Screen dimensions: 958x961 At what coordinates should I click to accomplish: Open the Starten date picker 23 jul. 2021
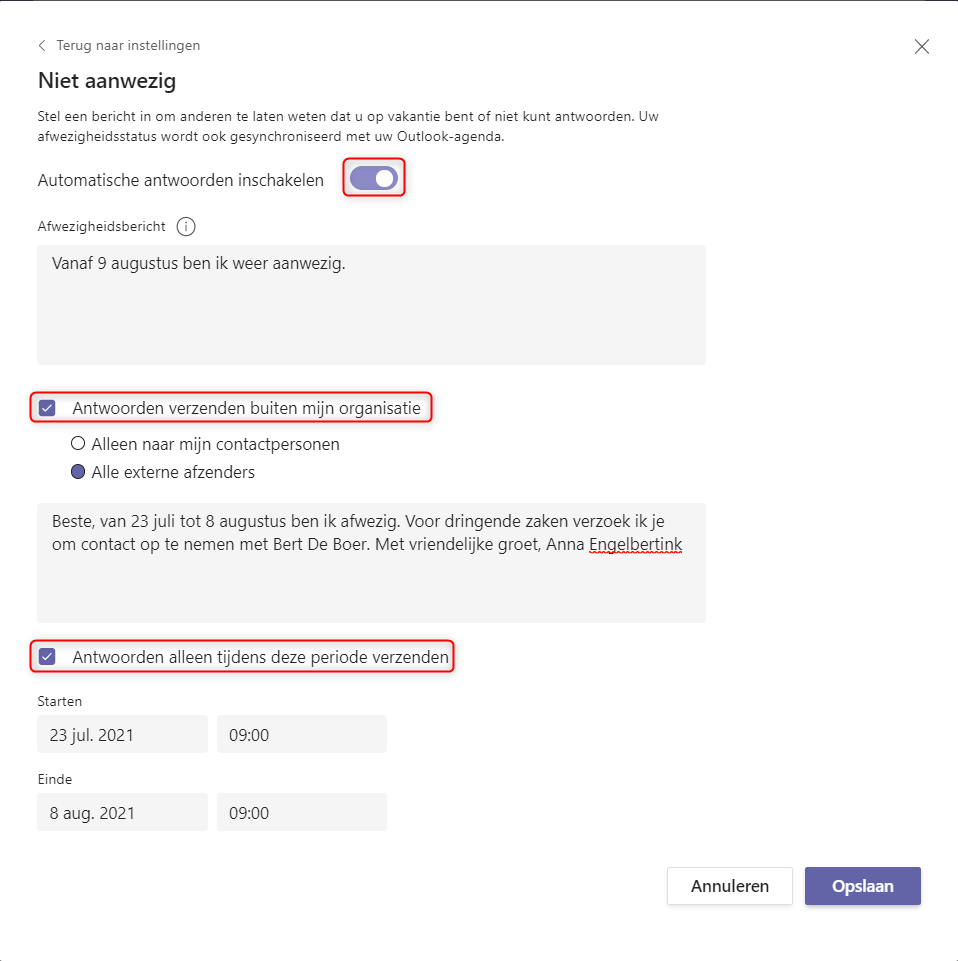[x=123, y=734]
